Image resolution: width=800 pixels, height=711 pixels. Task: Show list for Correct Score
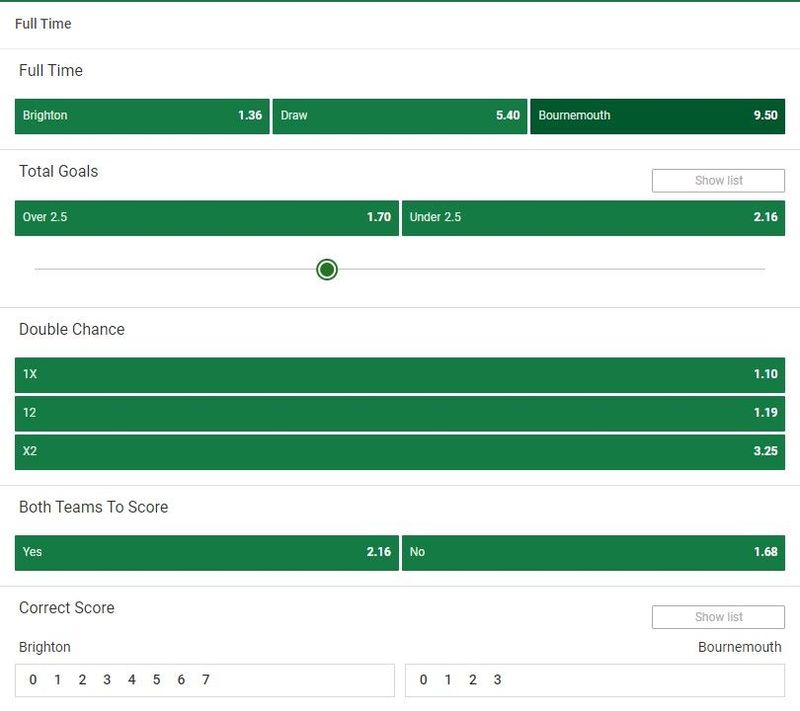coord(718,617)
